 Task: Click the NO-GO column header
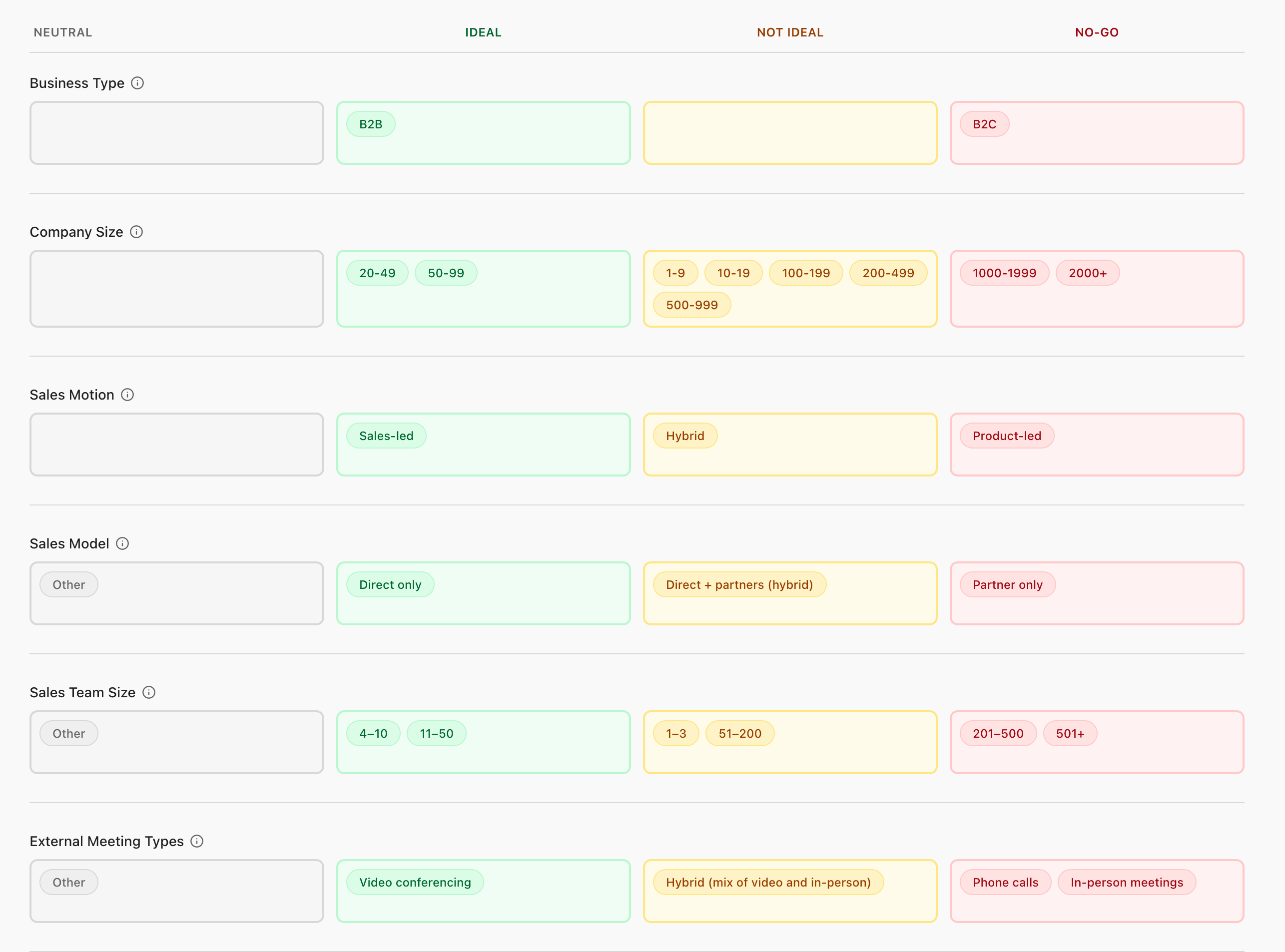[x=1097, y=32]
